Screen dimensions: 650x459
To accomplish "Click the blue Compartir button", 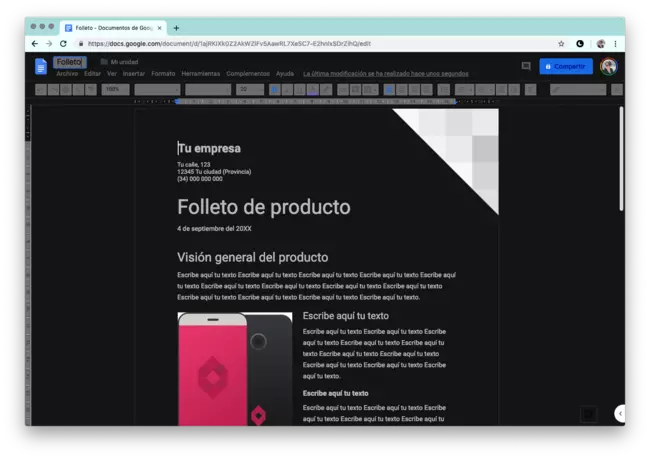I will coord(566,67).
